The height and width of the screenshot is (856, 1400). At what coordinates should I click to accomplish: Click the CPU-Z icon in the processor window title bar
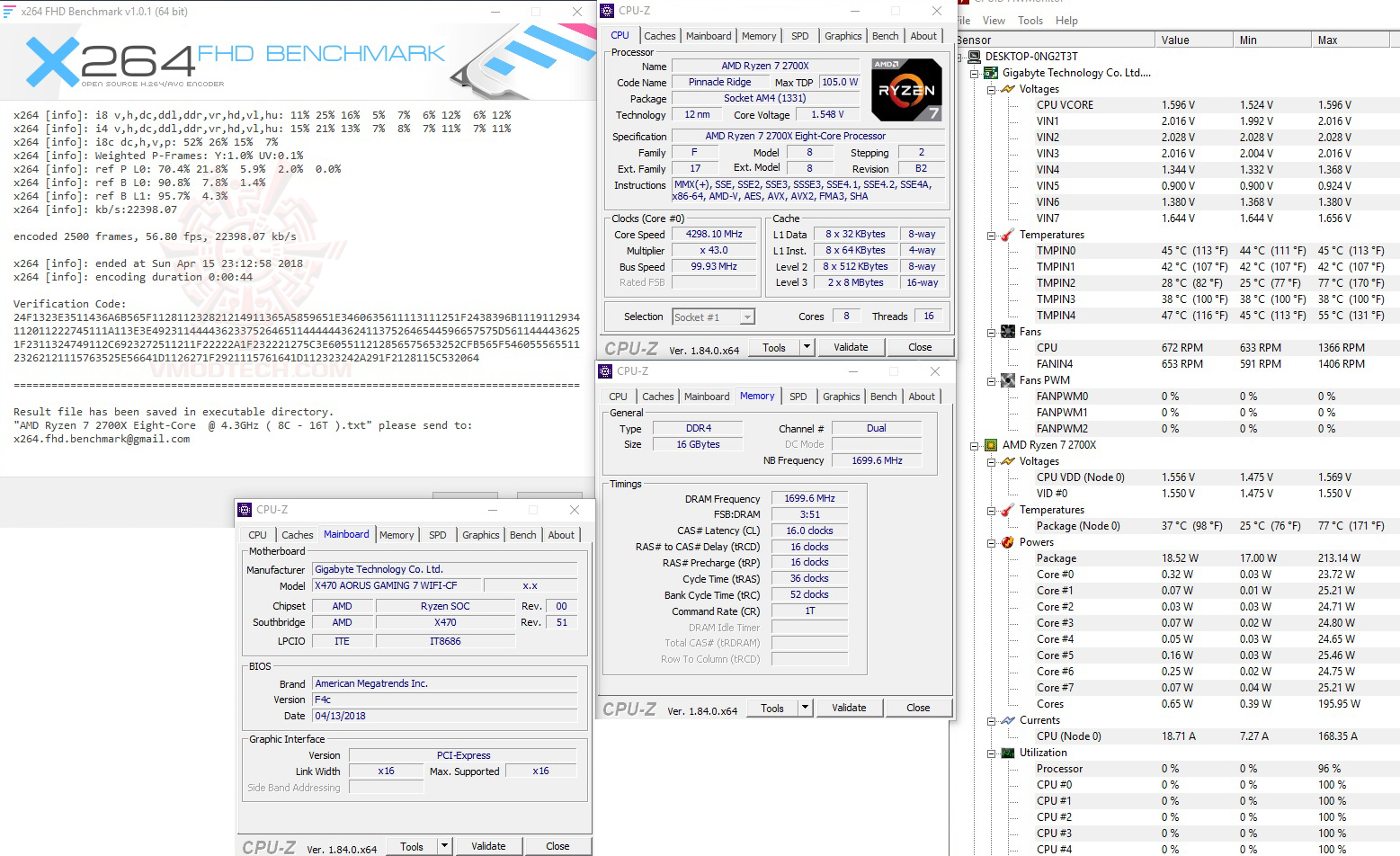pyautogui.click(x=607, y=11)
